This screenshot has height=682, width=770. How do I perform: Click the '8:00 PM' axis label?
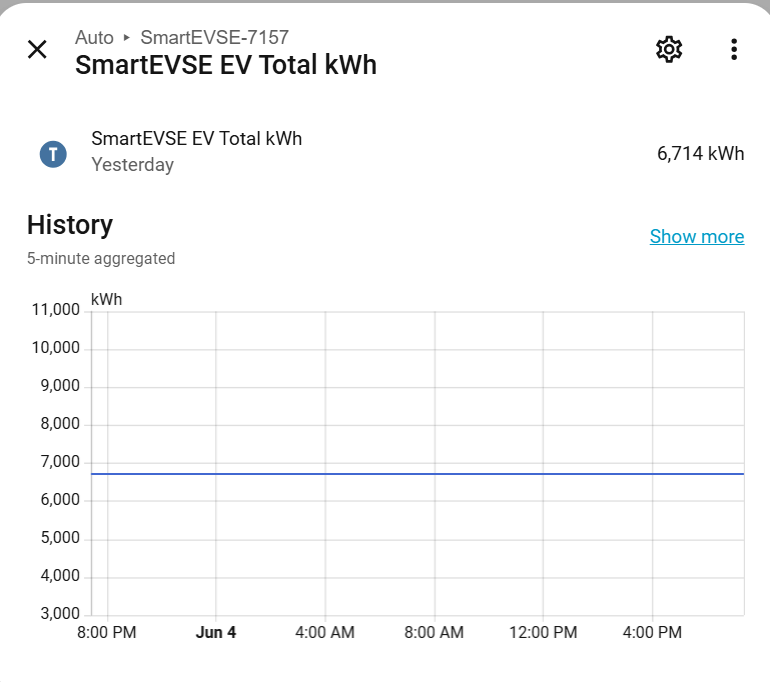107,632
